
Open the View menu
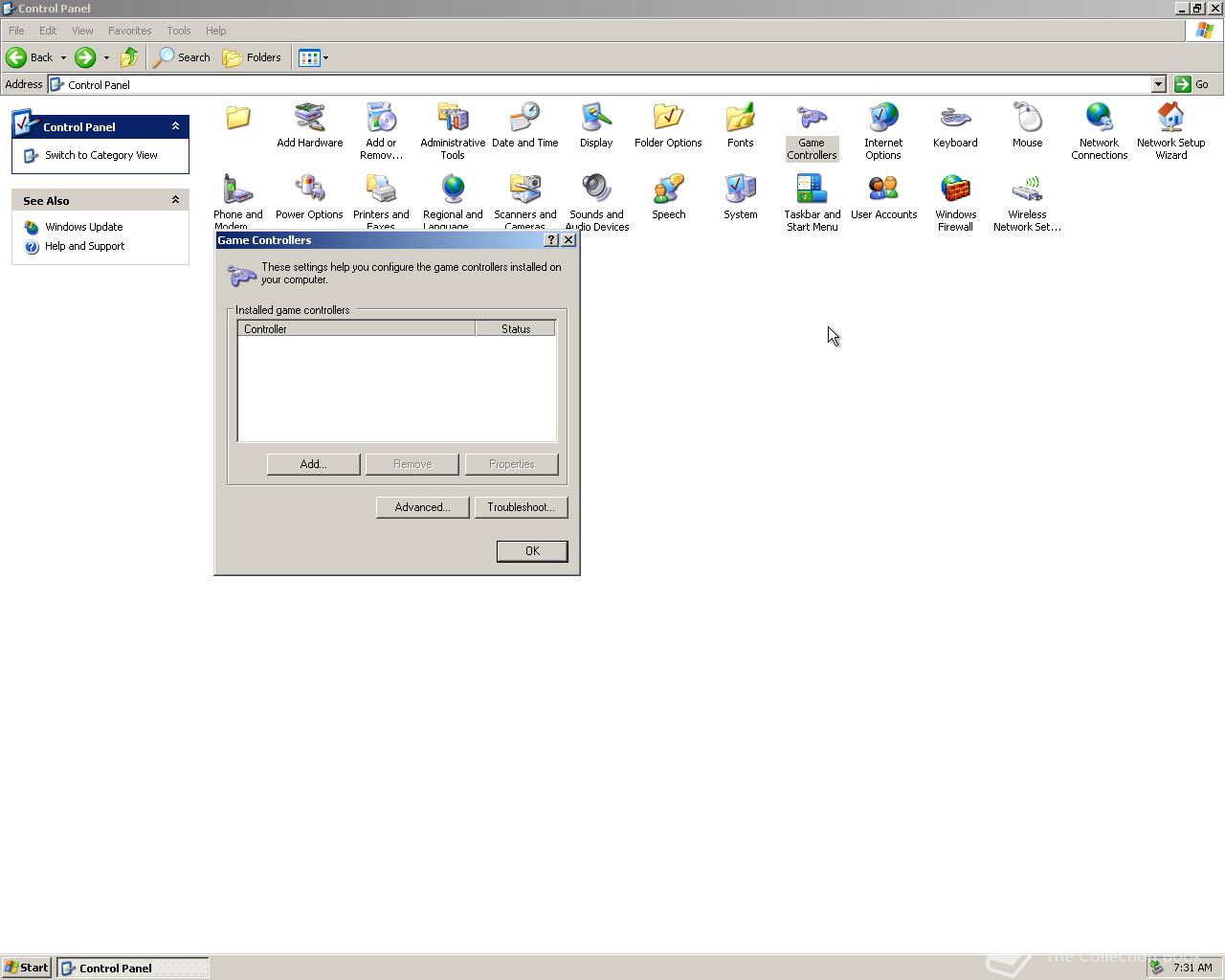[x=82, y=31]
